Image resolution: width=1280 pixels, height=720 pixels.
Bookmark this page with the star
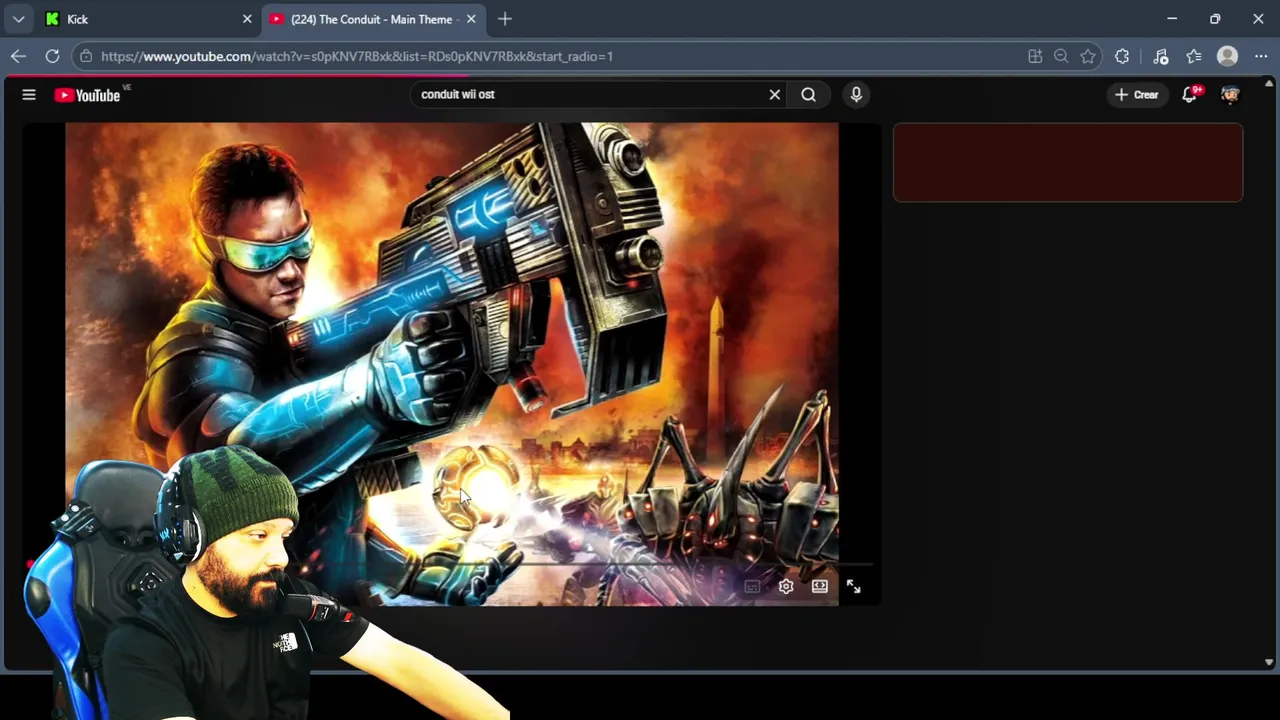coord(1088,56)
